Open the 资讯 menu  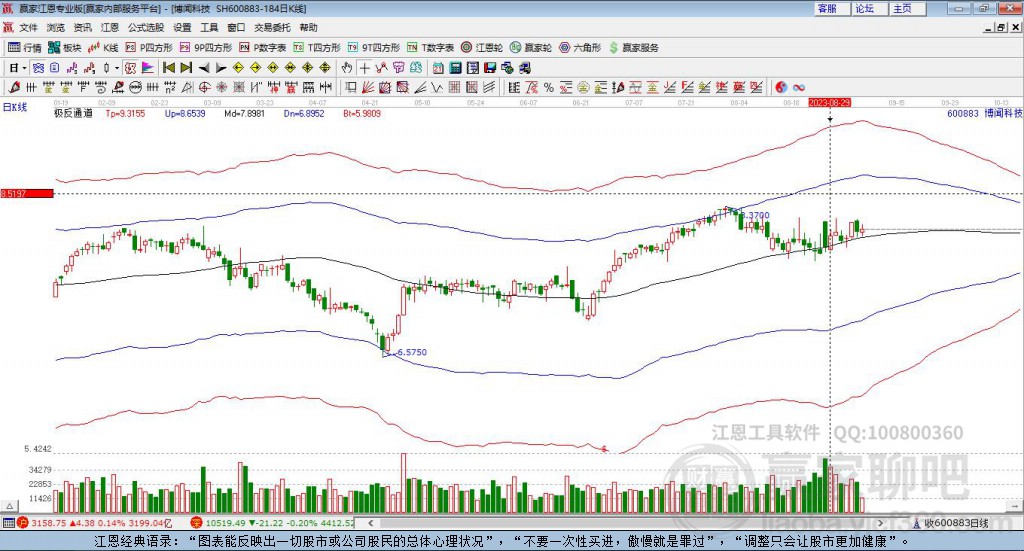pyautogui.click(x=82, y=27)
